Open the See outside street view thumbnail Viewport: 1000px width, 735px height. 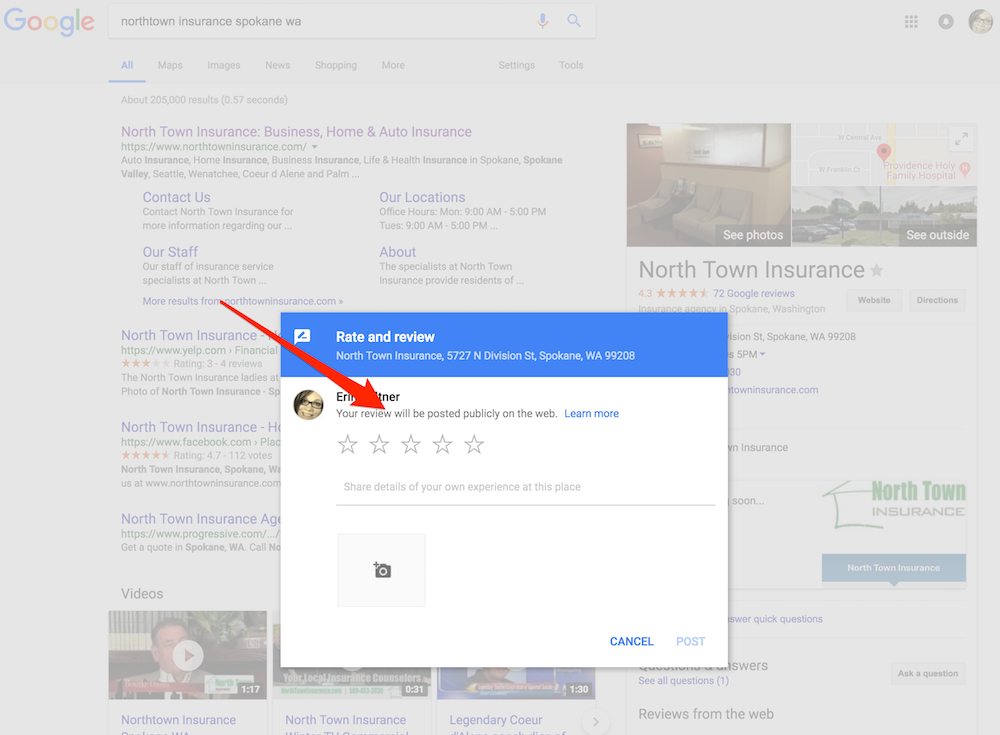tap(885, 216)
